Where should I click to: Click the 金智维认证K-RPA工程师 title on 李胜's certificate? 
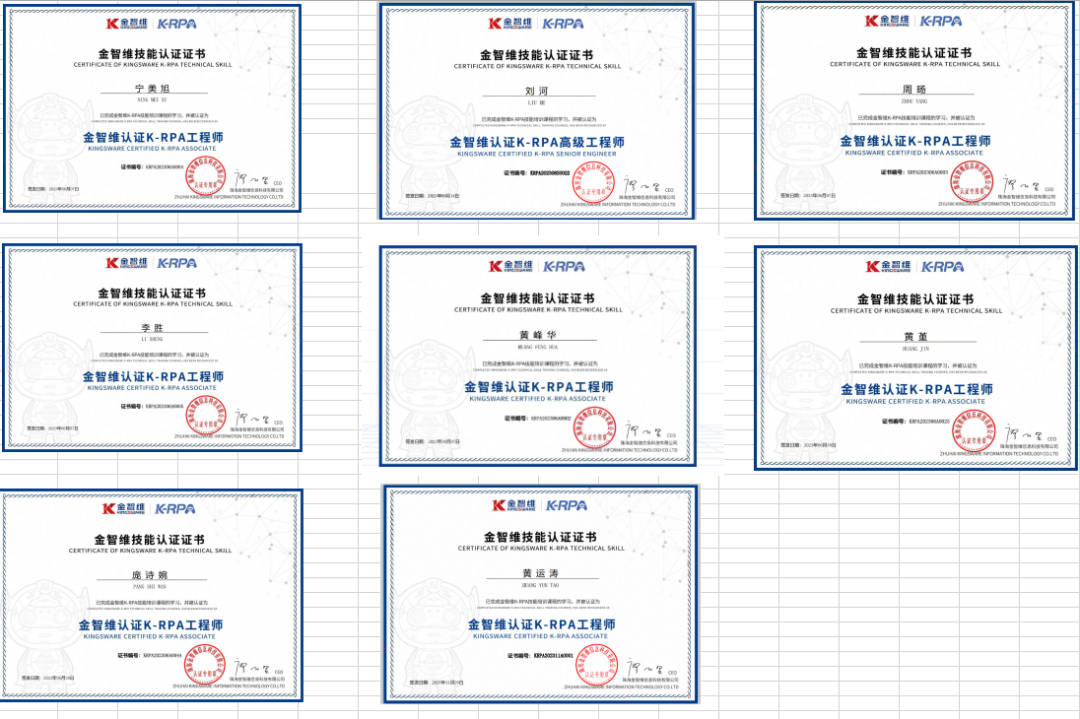(x=153, y=377)
